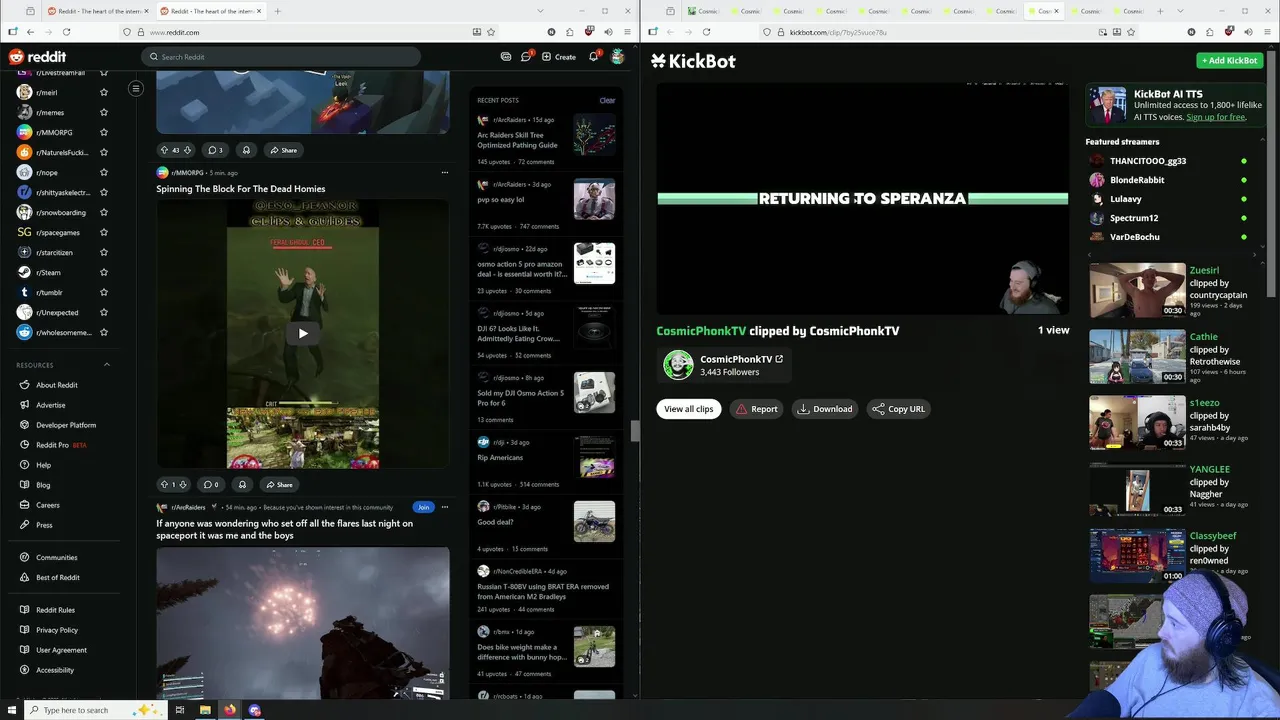Click Sign up for free link

(x=1215, y=117)
